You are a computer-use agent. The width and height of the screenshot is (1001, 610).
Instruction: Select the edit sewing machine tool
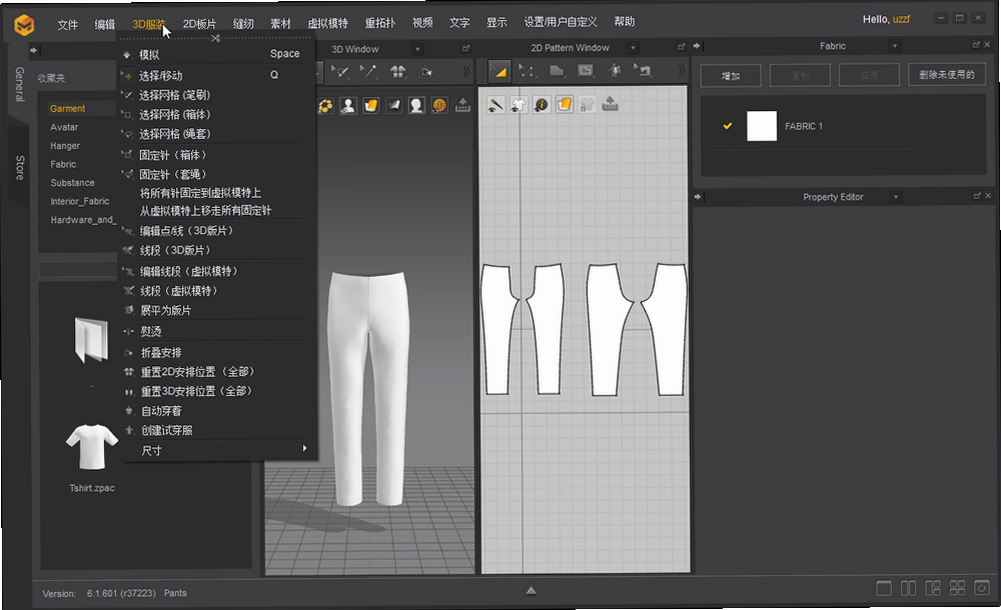tap(642, 70)
